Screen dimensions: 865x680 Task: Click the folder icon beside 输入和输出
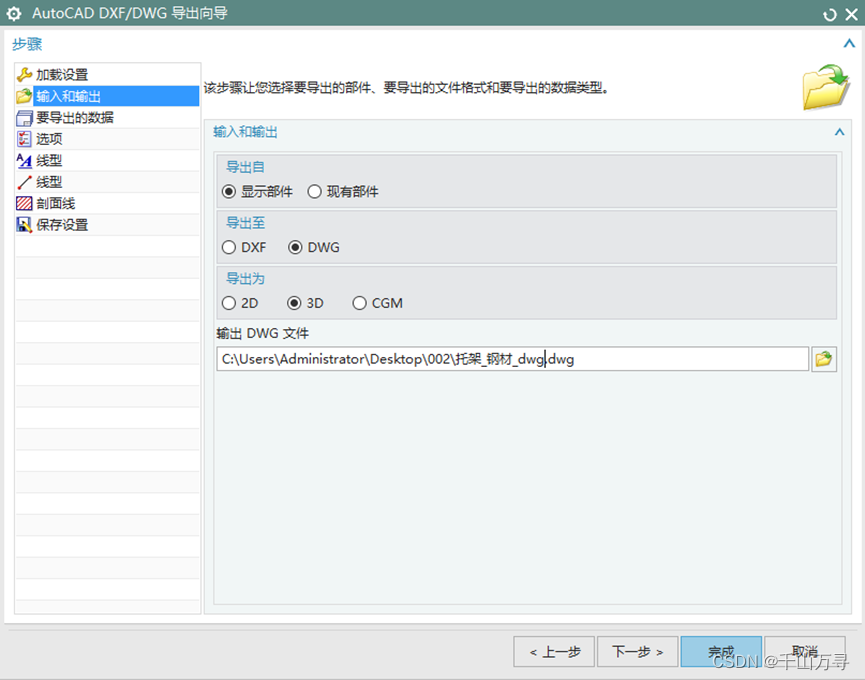(x=24, y=96)
